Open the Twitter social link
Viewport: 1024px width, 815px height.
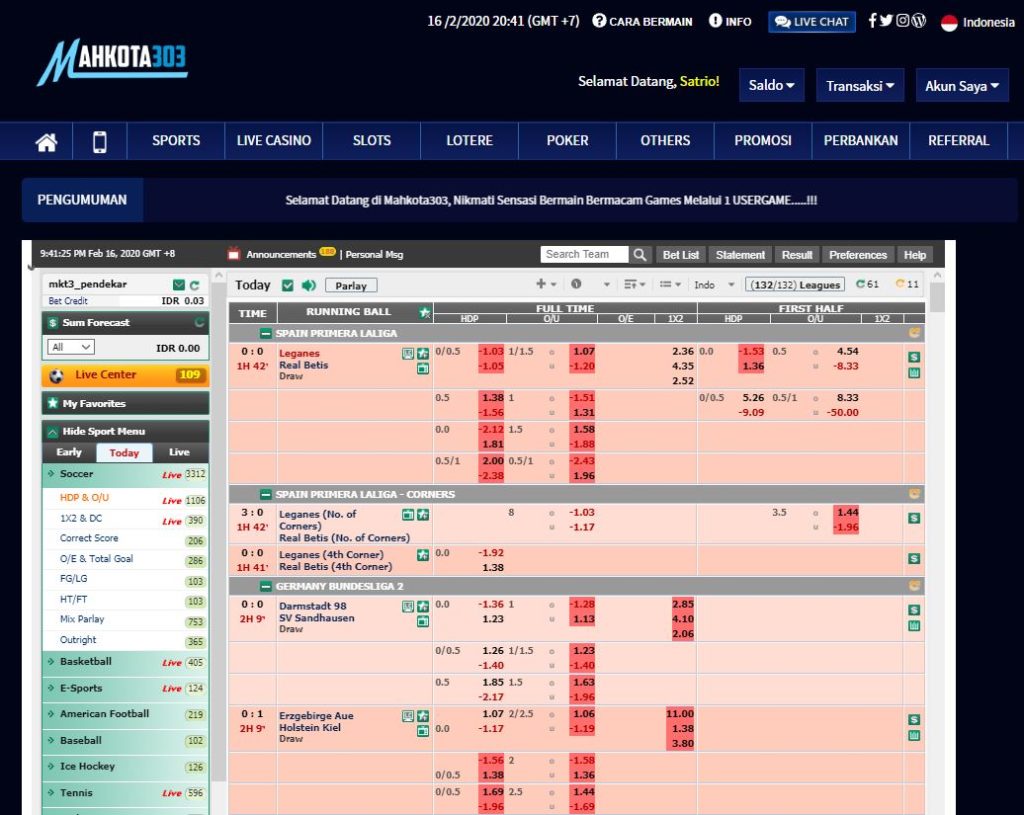click(886, 21)
